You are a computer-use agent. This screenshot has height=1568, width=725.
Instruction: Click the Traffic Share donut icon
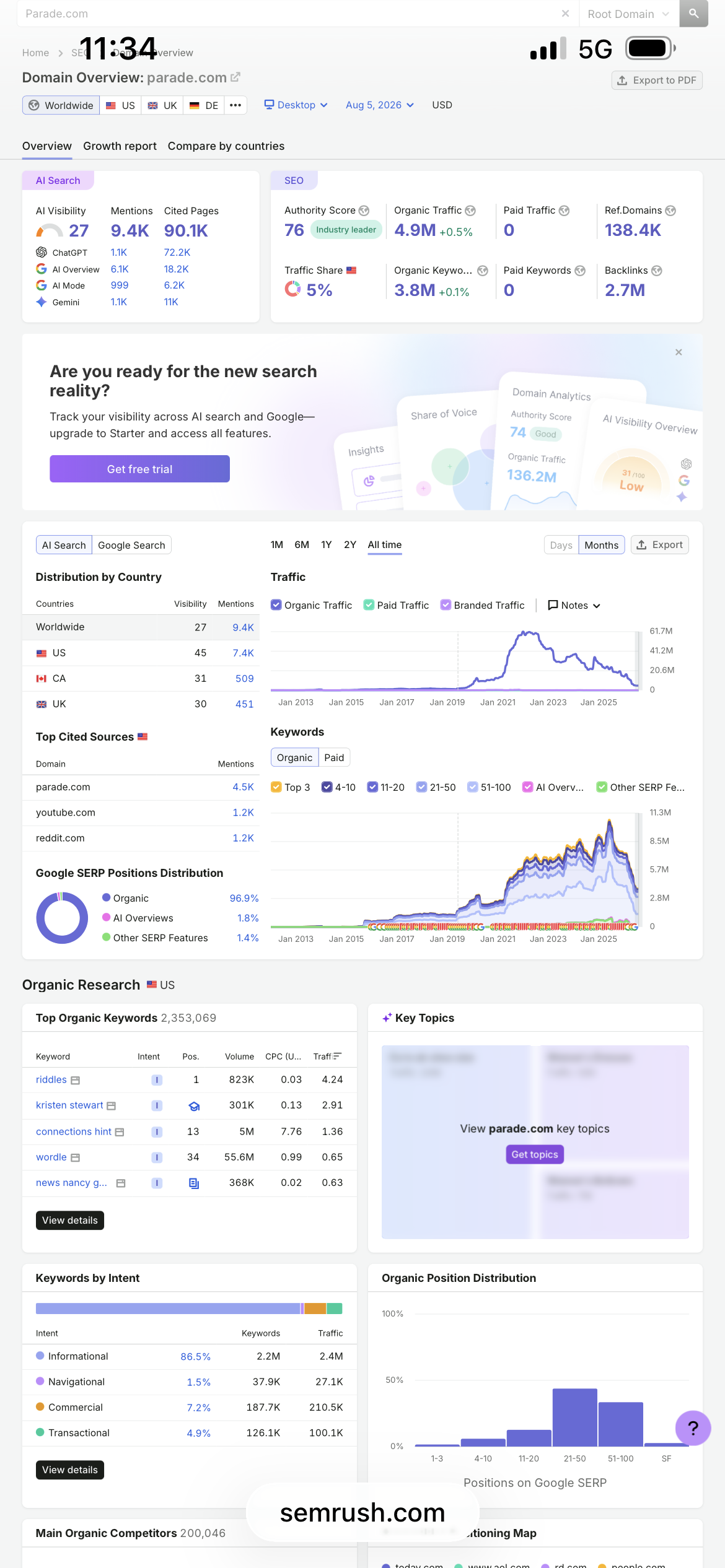click(x=292, y=289)
